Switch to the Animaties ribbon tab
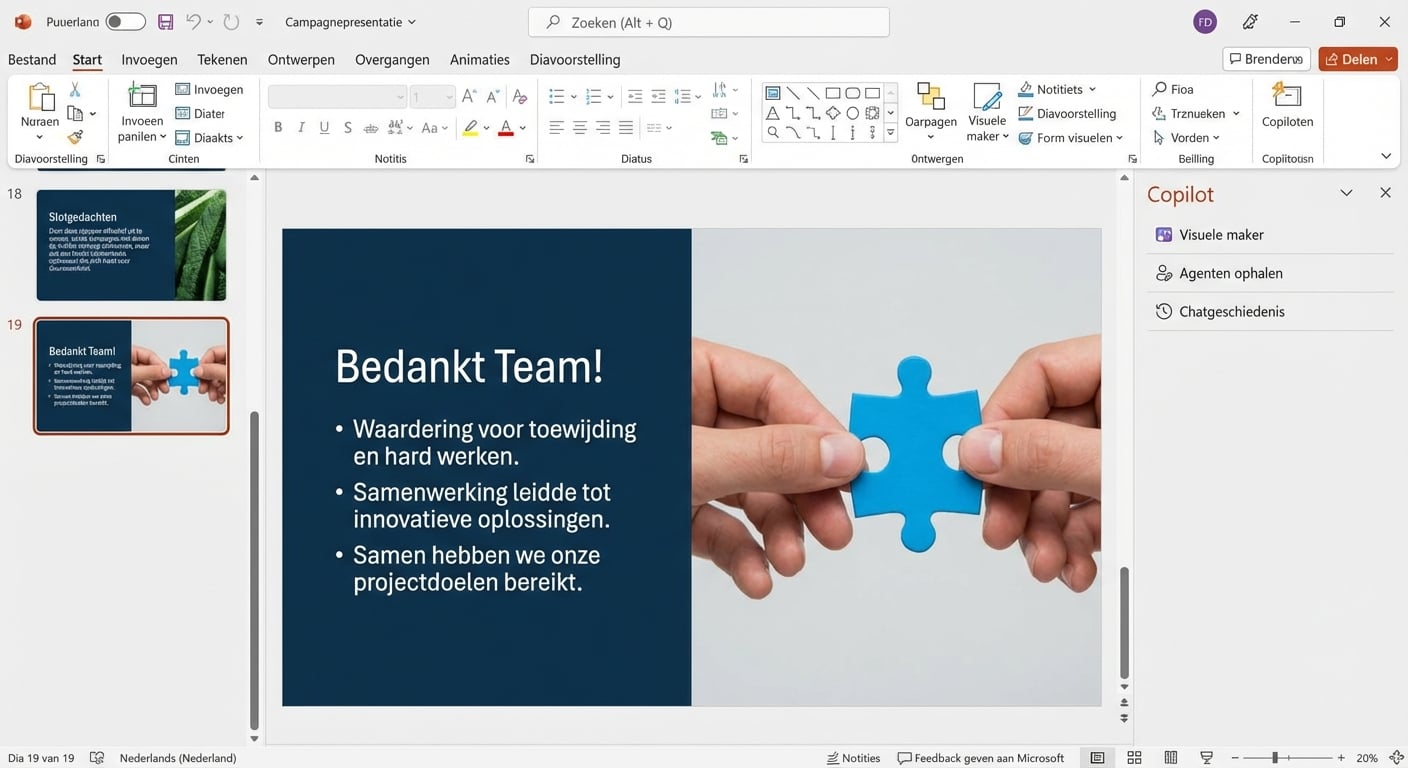The height and width of the screenshot is (768, 1408). pos(479,59)
